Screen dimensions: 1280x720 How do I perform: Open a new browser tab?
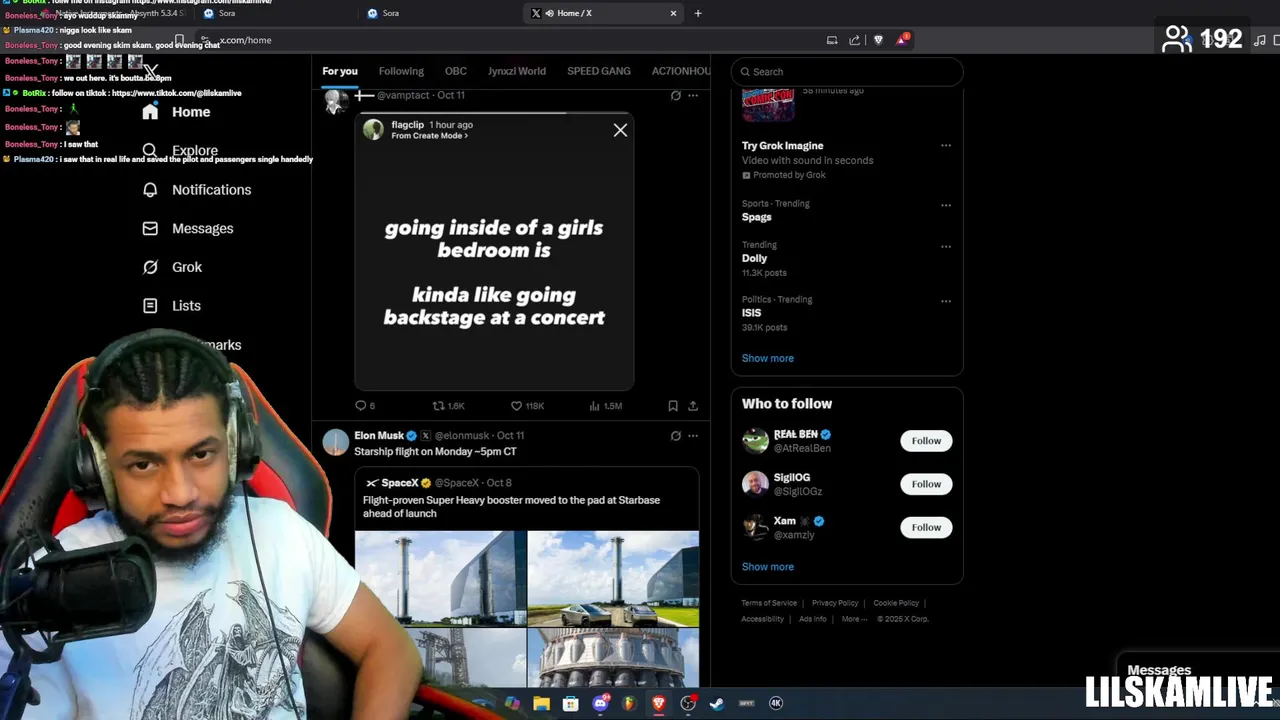tap(698, 13)
